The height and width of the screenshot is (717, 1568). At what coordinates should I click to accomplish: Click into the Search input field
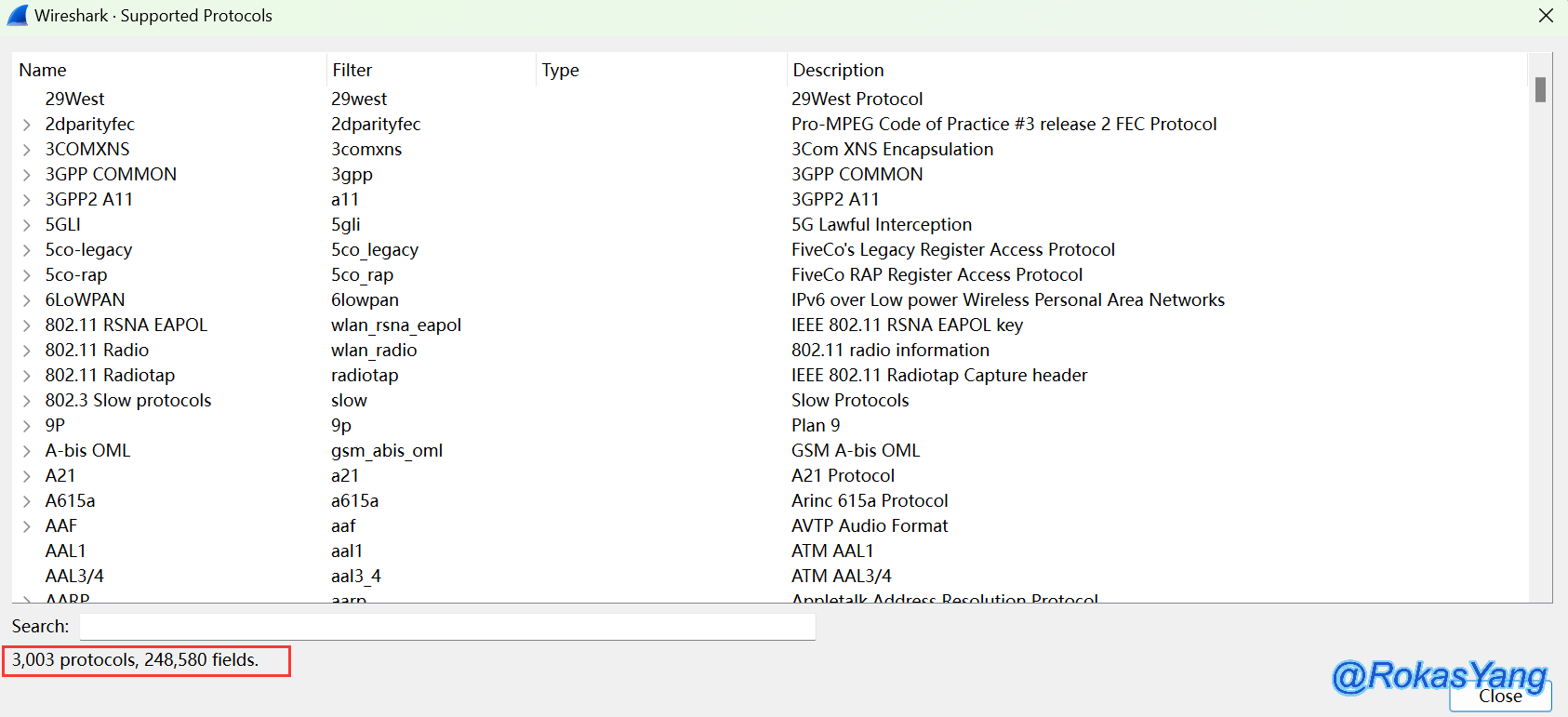(x=446, y=627)
